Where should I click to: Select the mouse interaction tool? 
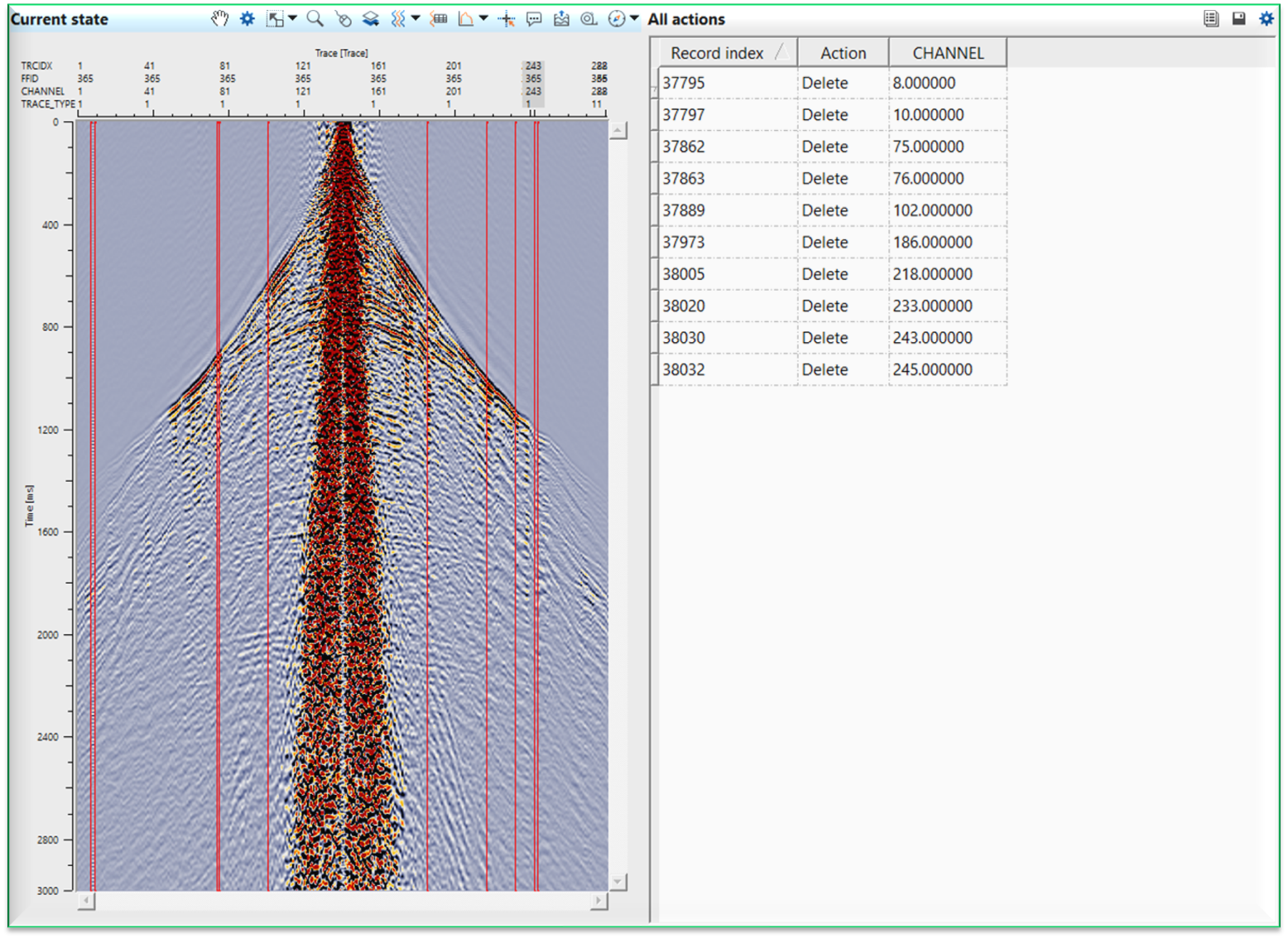(x=343, y=17)
